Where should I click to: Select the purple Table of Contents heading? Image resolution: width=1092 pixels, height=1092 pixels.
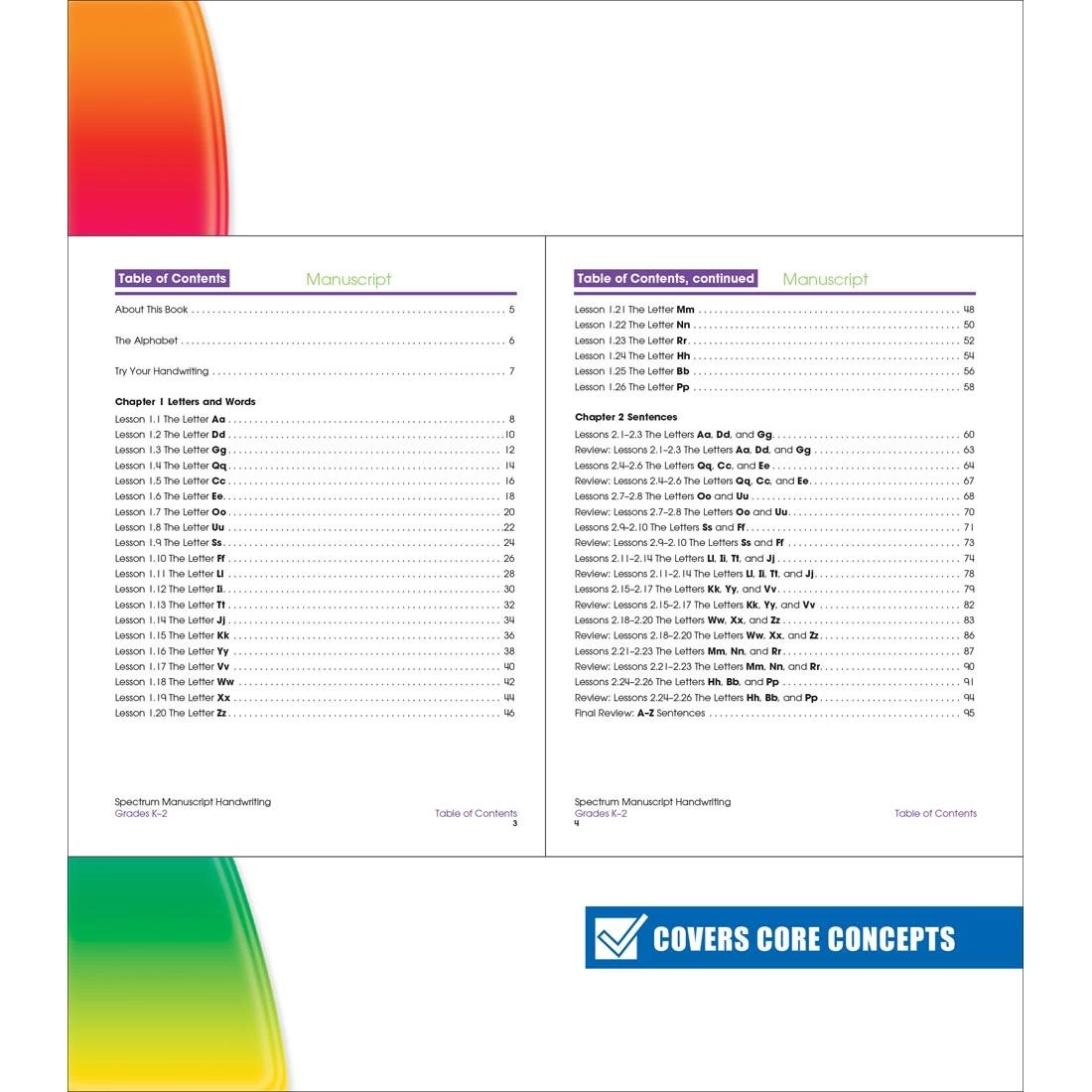pyautogui.click(x=172, y=279)
